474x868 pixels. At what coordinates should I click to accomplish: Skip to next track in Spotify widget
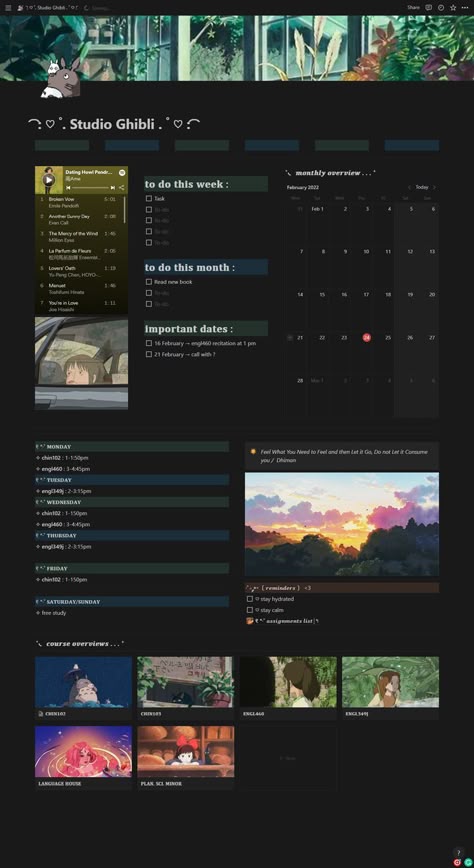point(112,188)
